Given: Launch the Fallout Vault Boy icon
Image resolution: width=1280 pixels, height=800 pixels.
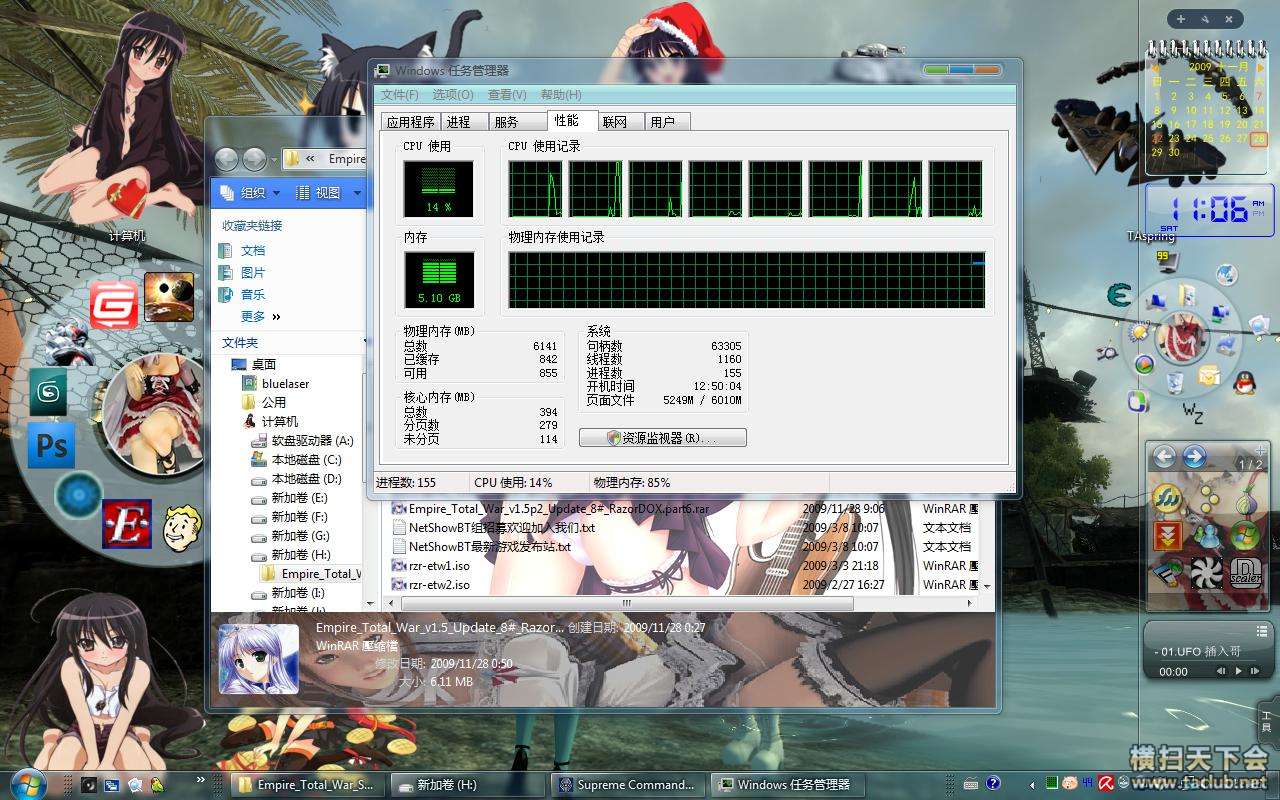Looking at the screenshot, I should 183,527.
